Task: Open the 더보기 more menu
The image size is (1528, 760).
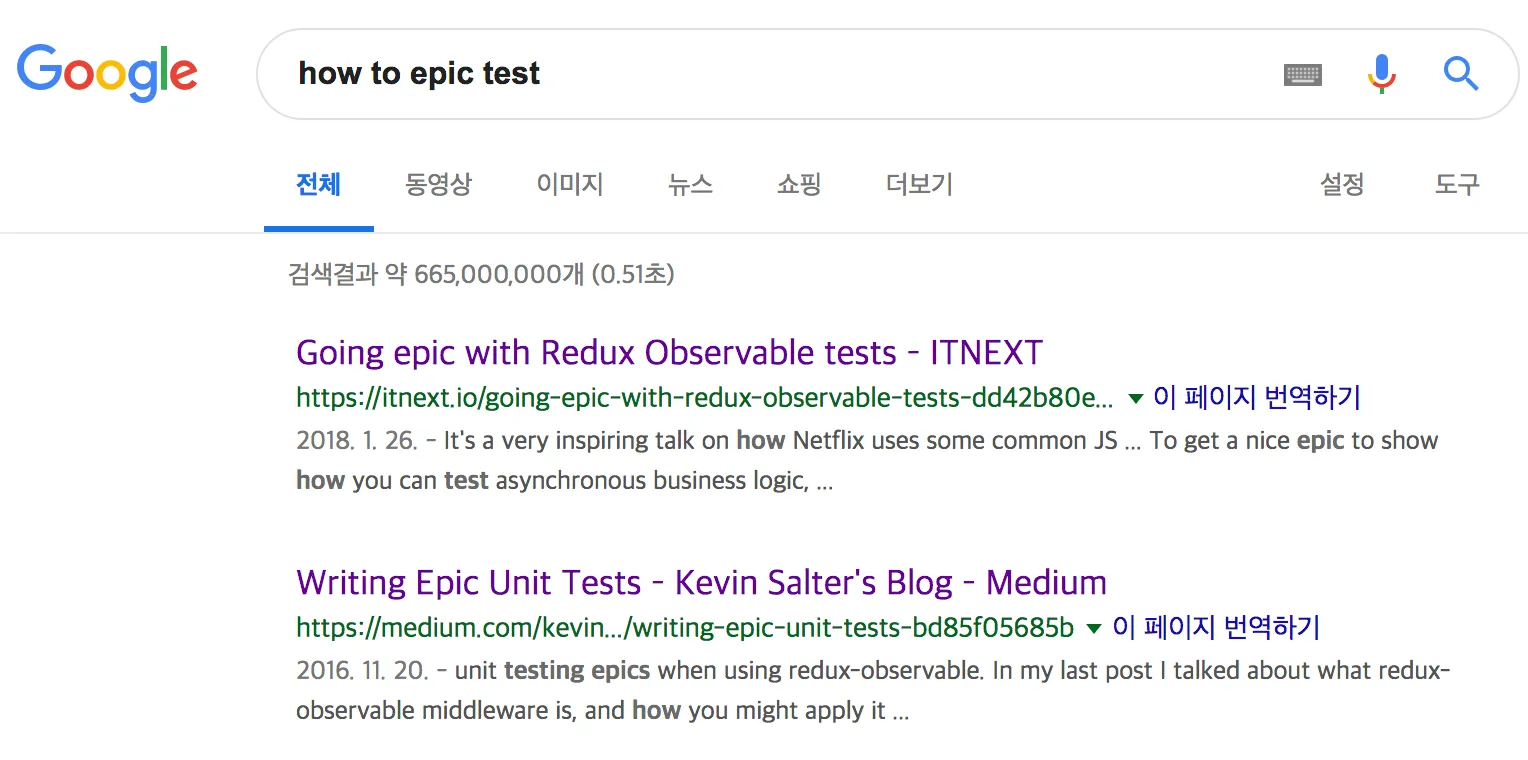Action: (919, 184)
